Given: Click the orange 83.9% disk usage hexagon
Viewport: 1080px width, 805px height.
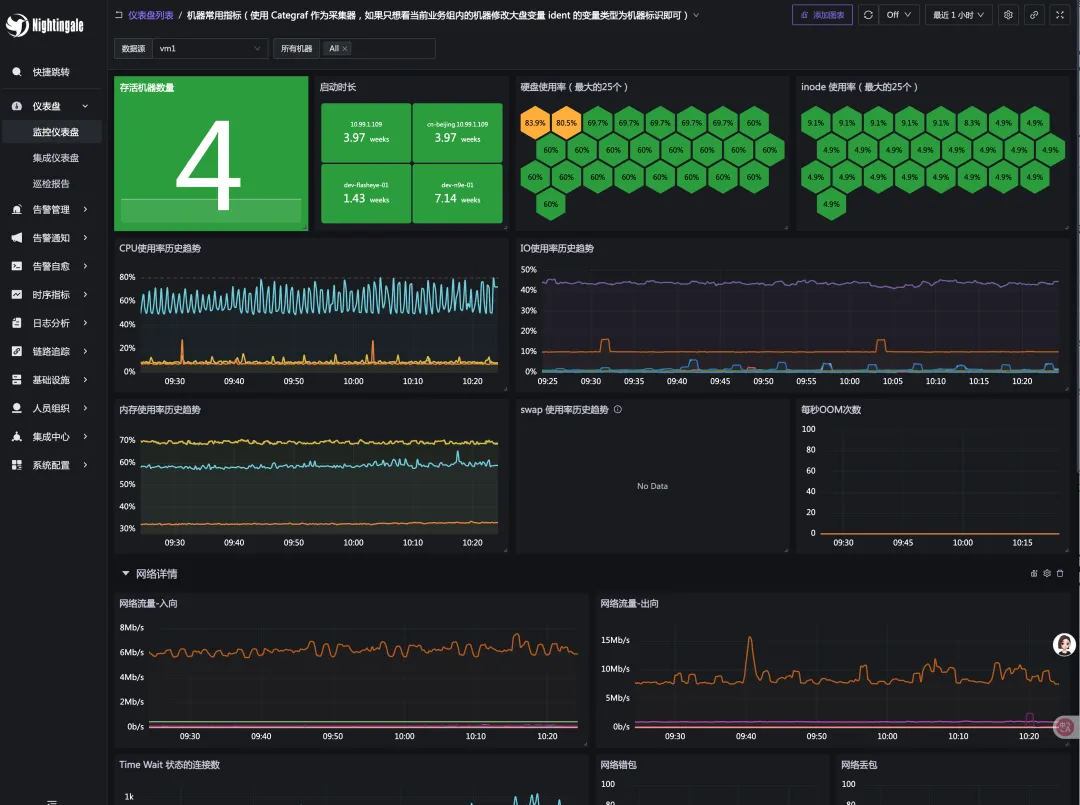Looking at the screenshot, I should click(x=535, y=123).
